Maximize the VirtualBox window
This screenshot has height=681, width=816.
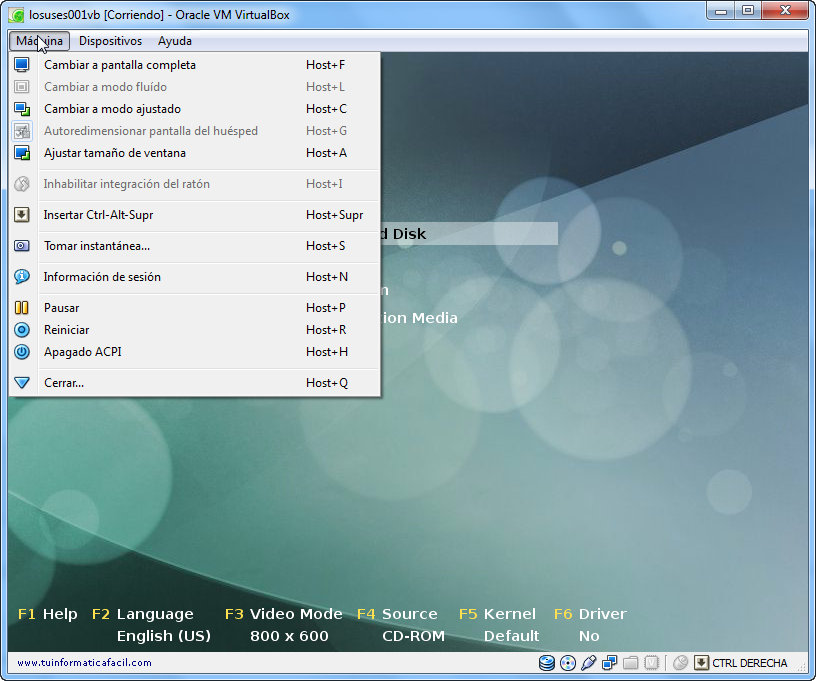(x=748, y=11)
